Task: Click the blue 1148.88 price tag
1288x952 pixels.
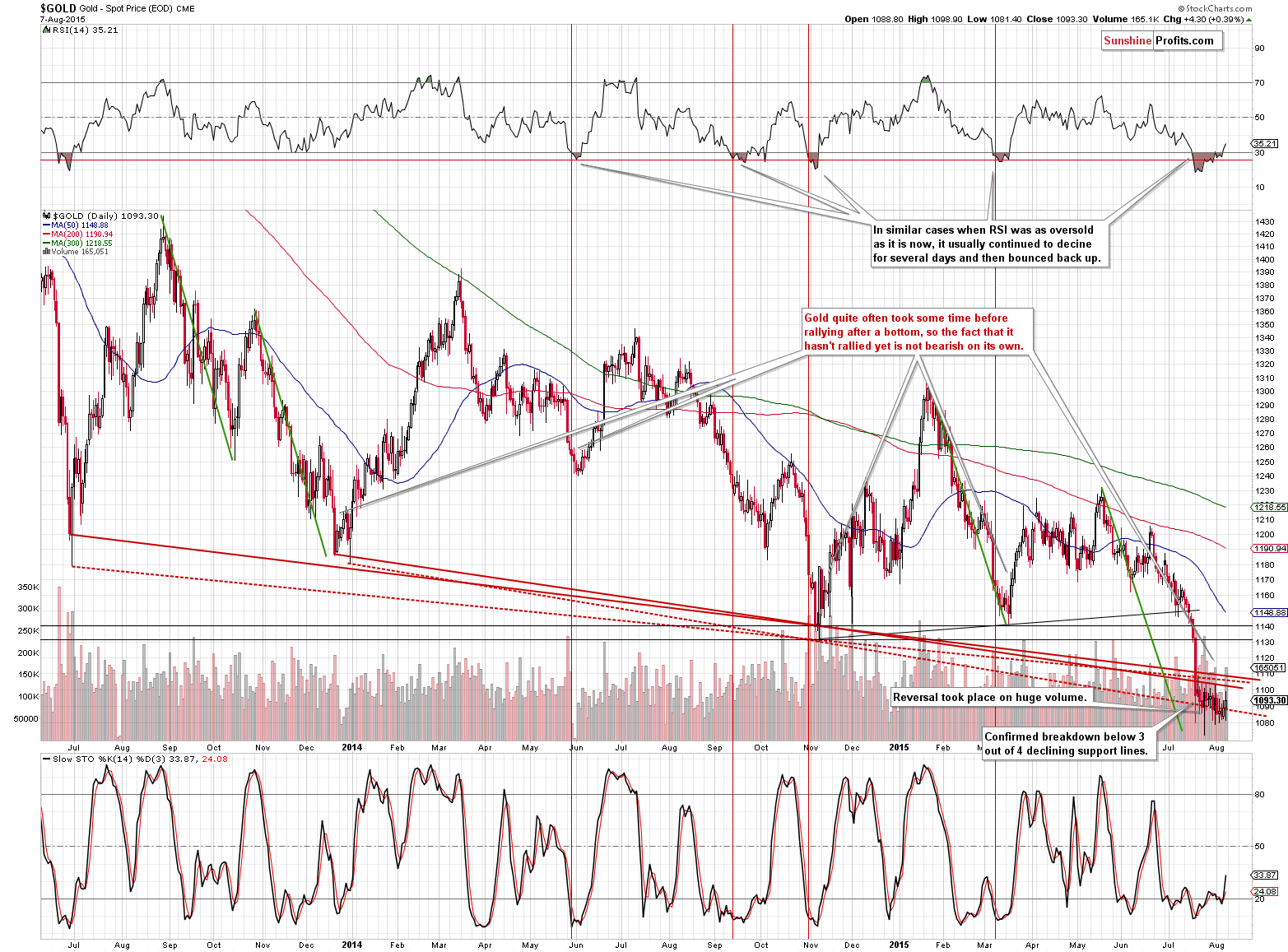Action: [1271, 612]
